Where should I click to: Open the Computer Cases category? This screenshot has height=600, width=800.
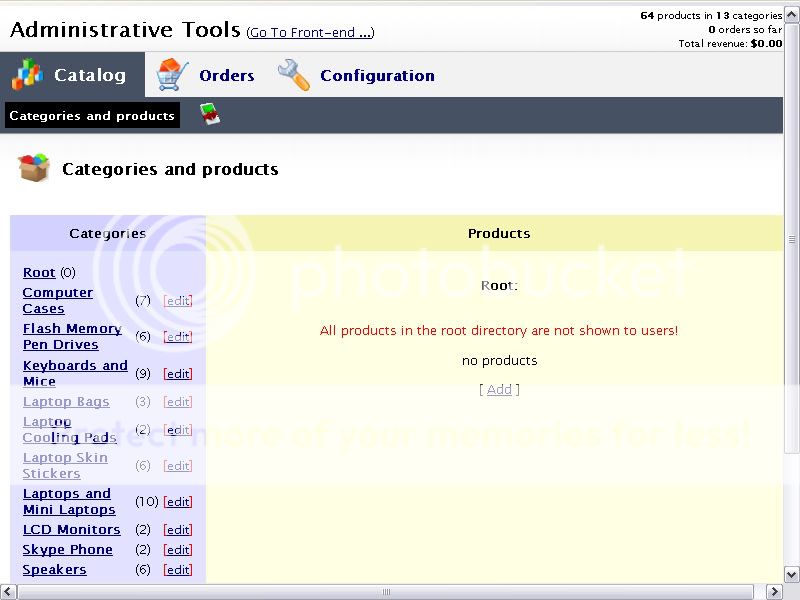click(58, 301)
